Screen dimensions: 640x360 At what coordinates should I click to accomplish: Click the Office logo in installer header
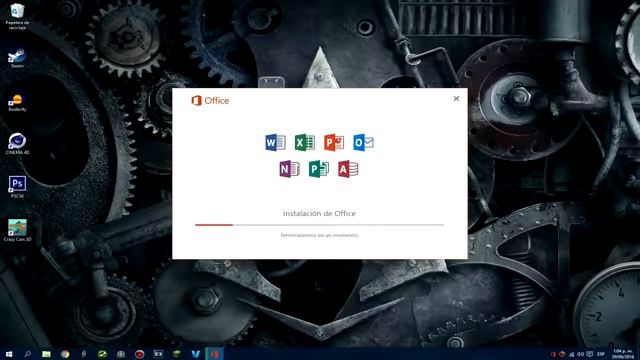pos(210,100)
